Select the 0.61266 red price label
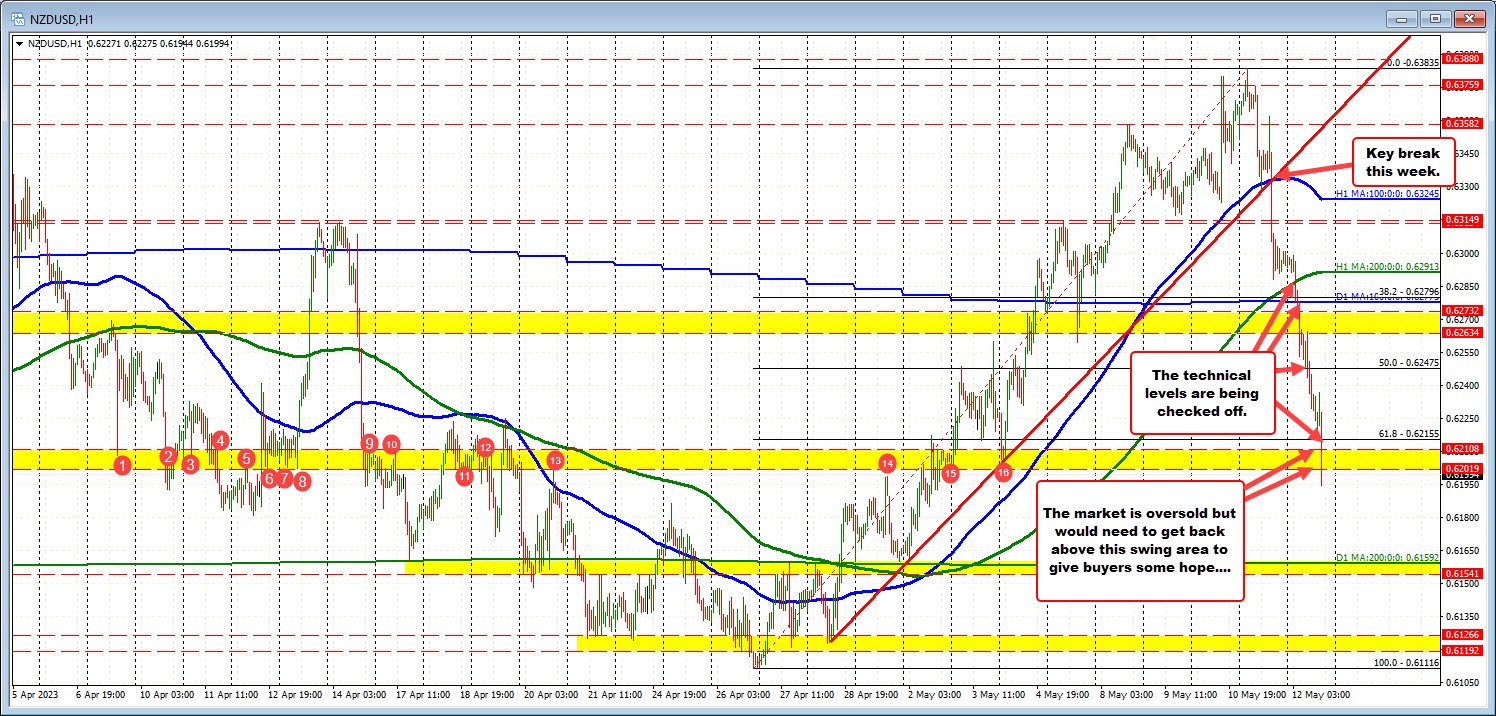Screen dimensions: 1496x716 [1461, 634]
